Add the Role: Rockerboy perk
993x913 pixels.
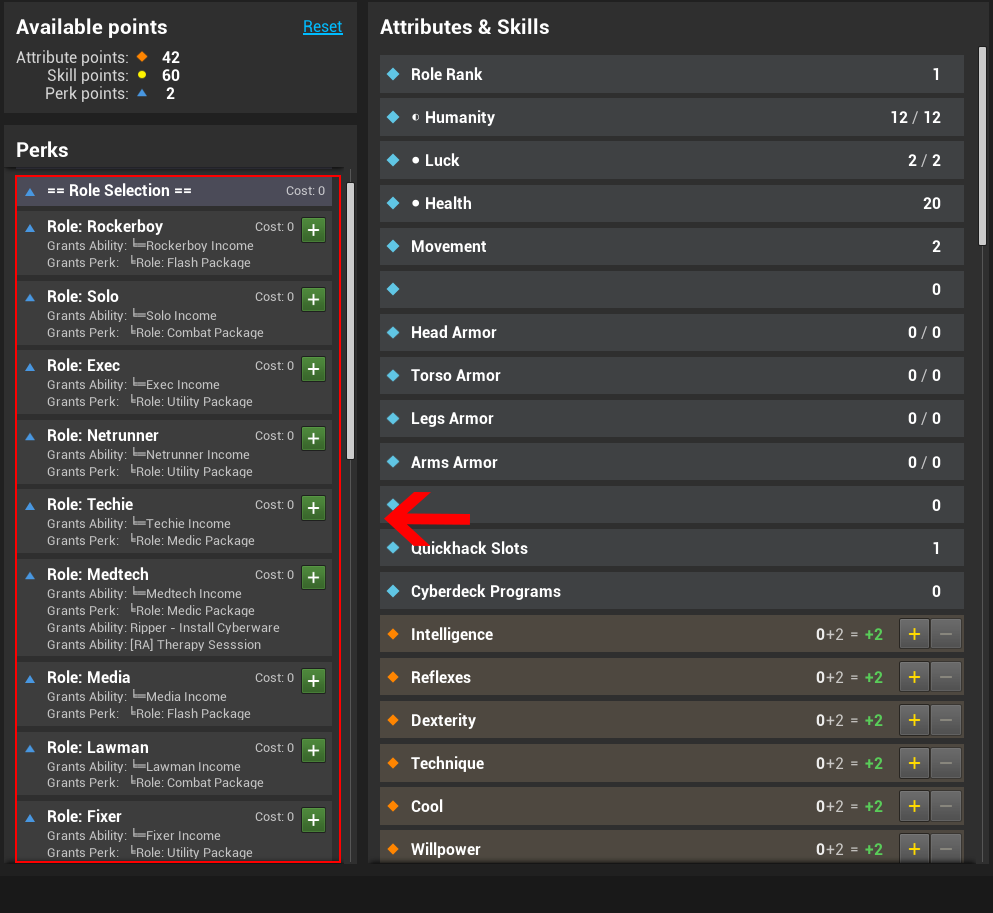314,230
